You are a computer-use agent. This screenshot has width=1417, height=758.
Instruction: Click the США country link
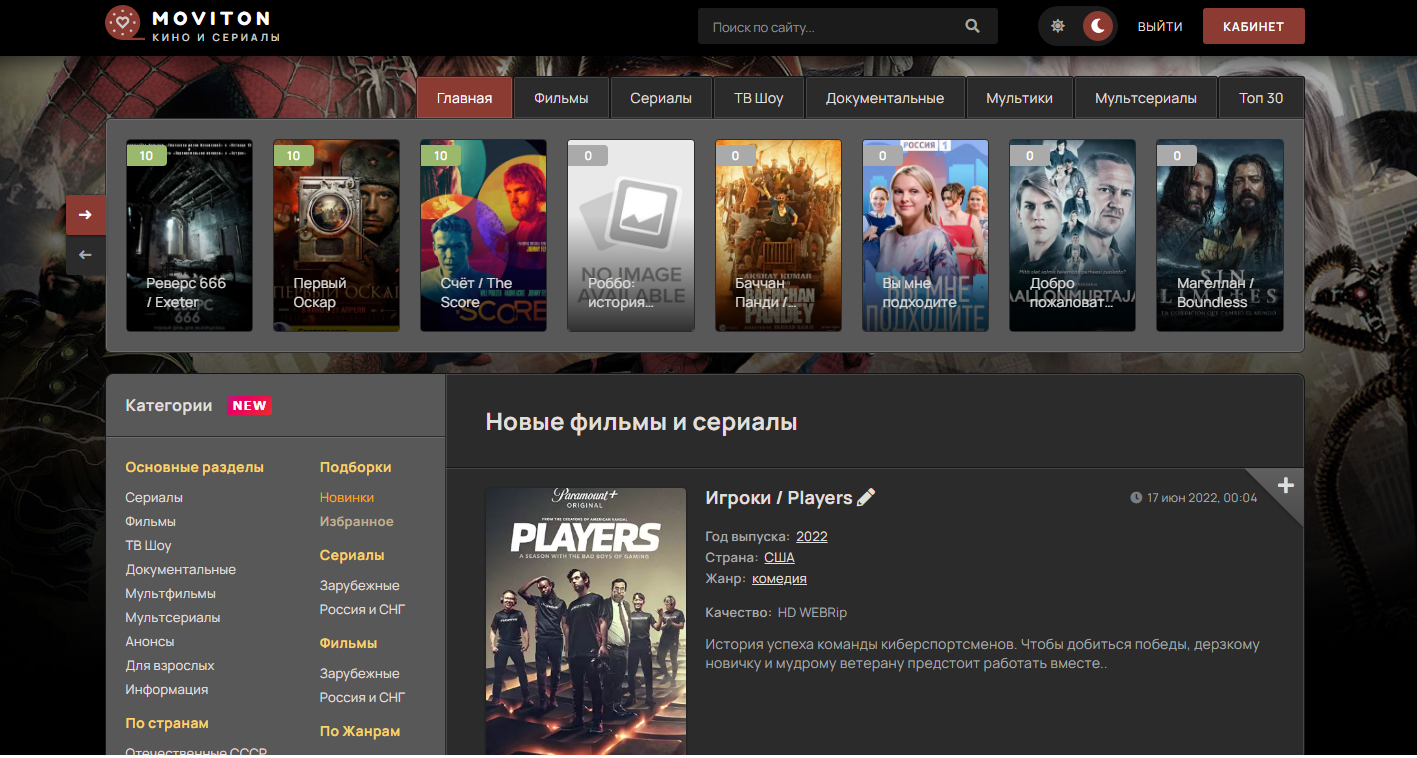coord(780,558)
